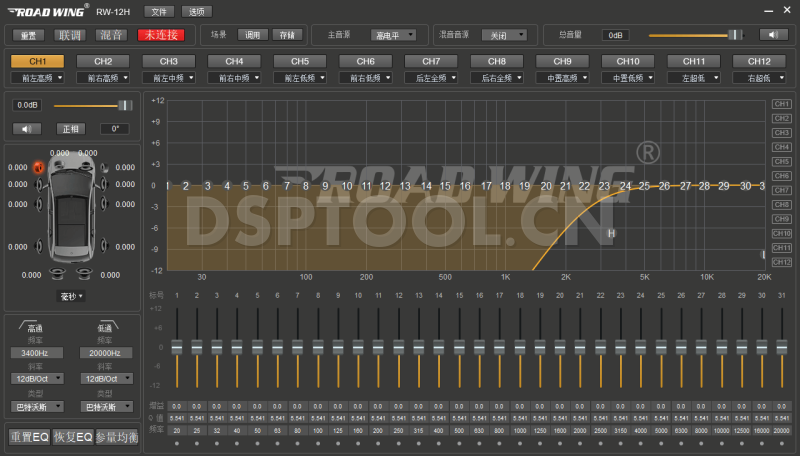Toggle the 联调 link-adjust button
Image resolution: width=800 pixels, height=456 pixels.
pyautogui.click(x=69, y=35)
